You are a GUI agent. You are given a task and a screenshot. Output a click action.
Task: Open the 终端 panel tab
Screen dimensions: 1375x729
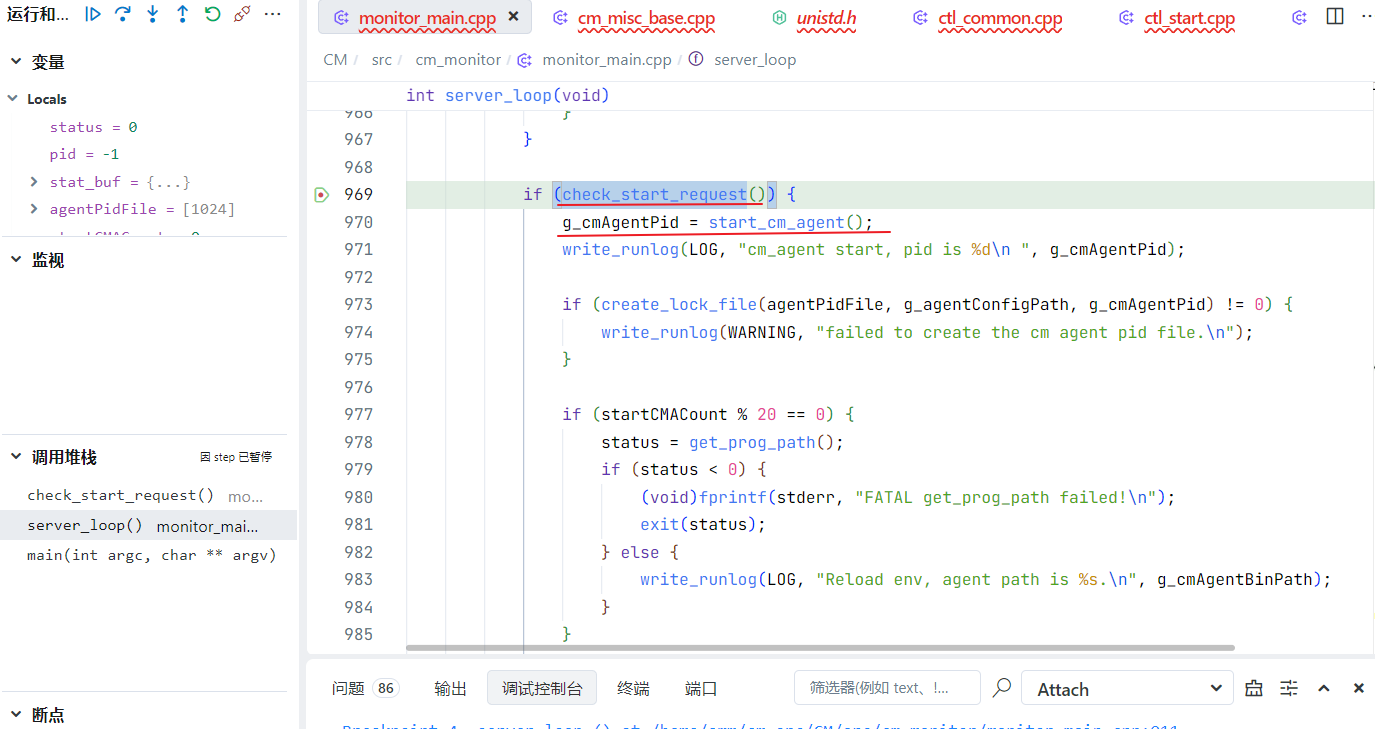[x=633, y=688]
